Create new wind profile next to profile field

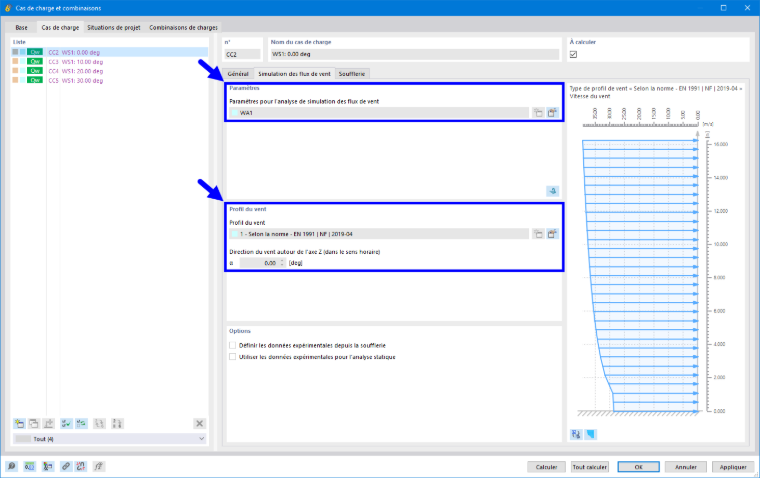pyautogui.click(x=538, y=234)
